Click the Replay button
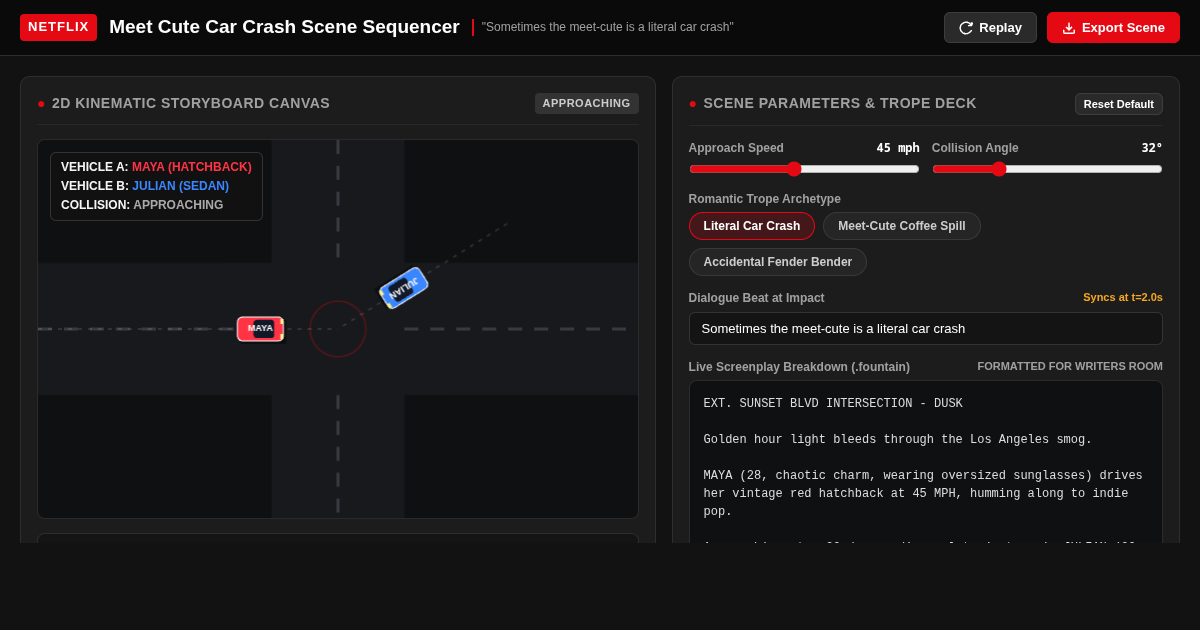This screenshot has width=1200, height=630. pos(990,28)
